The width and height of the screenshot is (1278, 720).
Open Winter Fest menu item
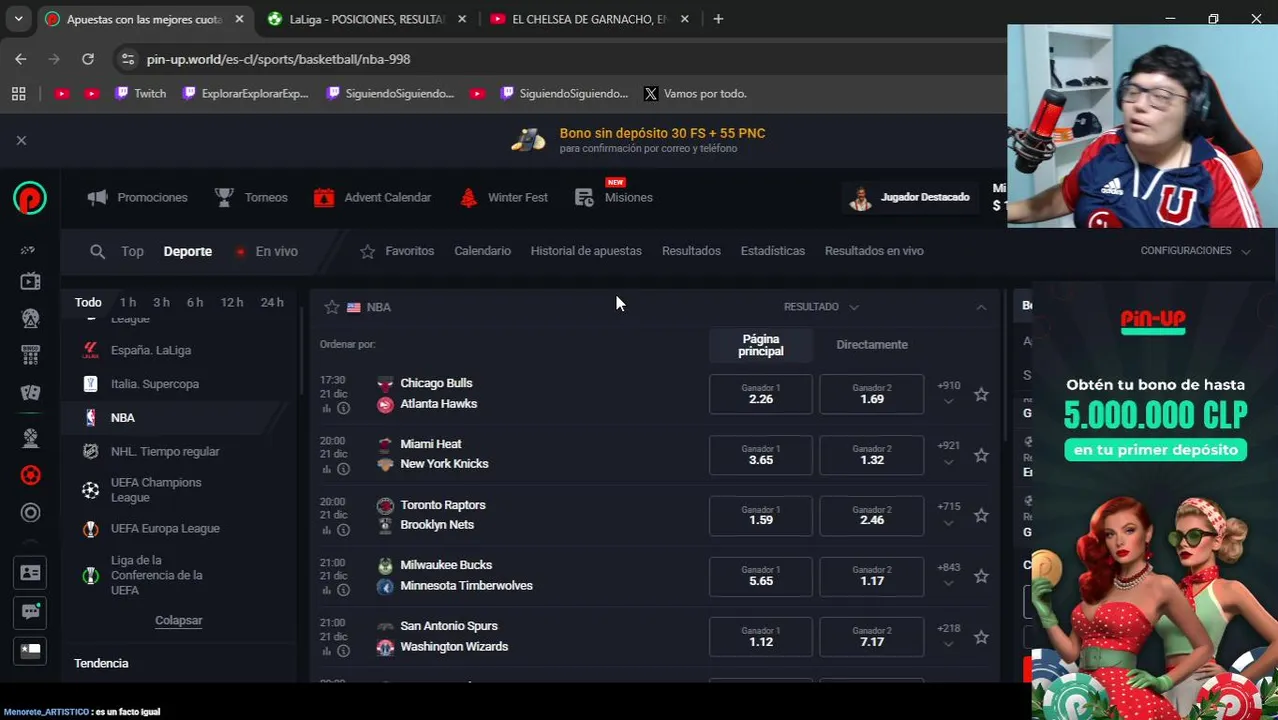[503, 198]
